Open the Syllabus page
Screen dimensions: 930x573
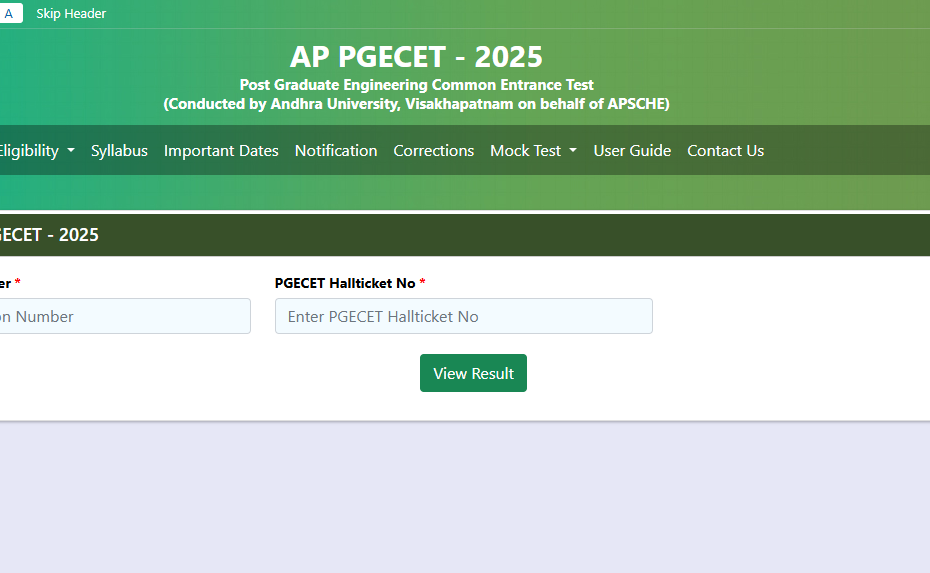click(x=119, y=151)
